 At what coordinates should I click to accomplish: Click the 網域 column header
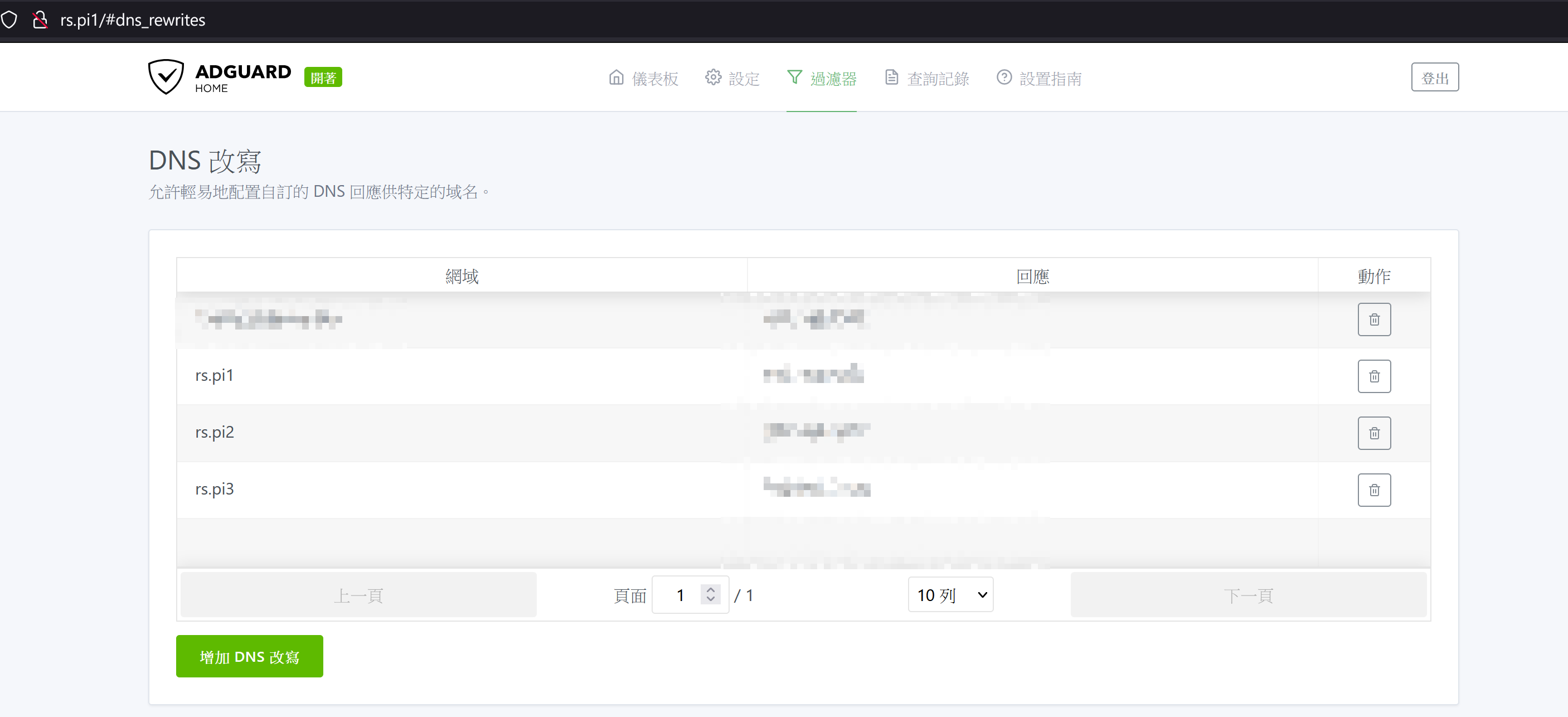462,276
